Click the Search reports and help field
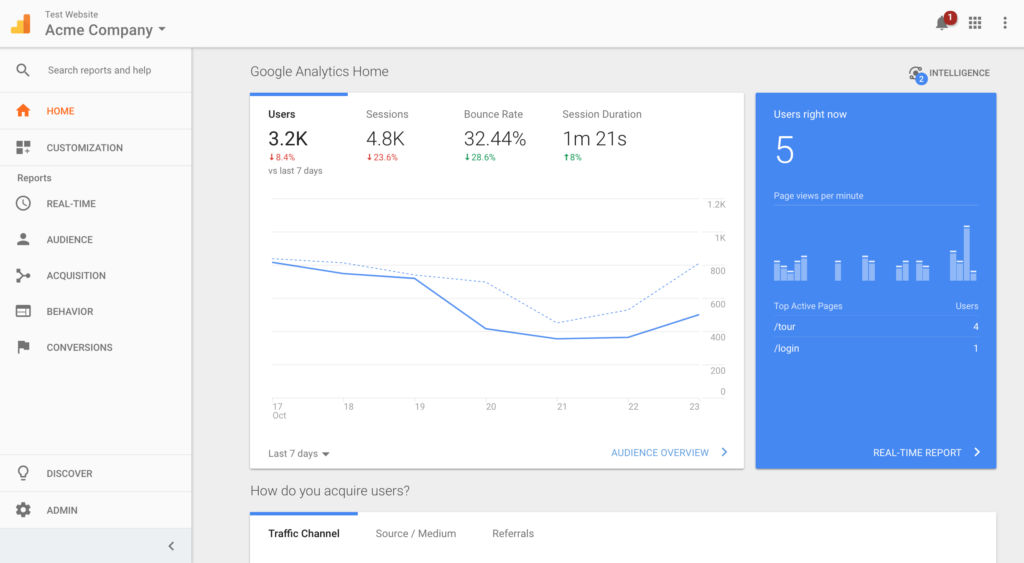1024x563 pixels. pyautogui.click(x=100, y=70)
